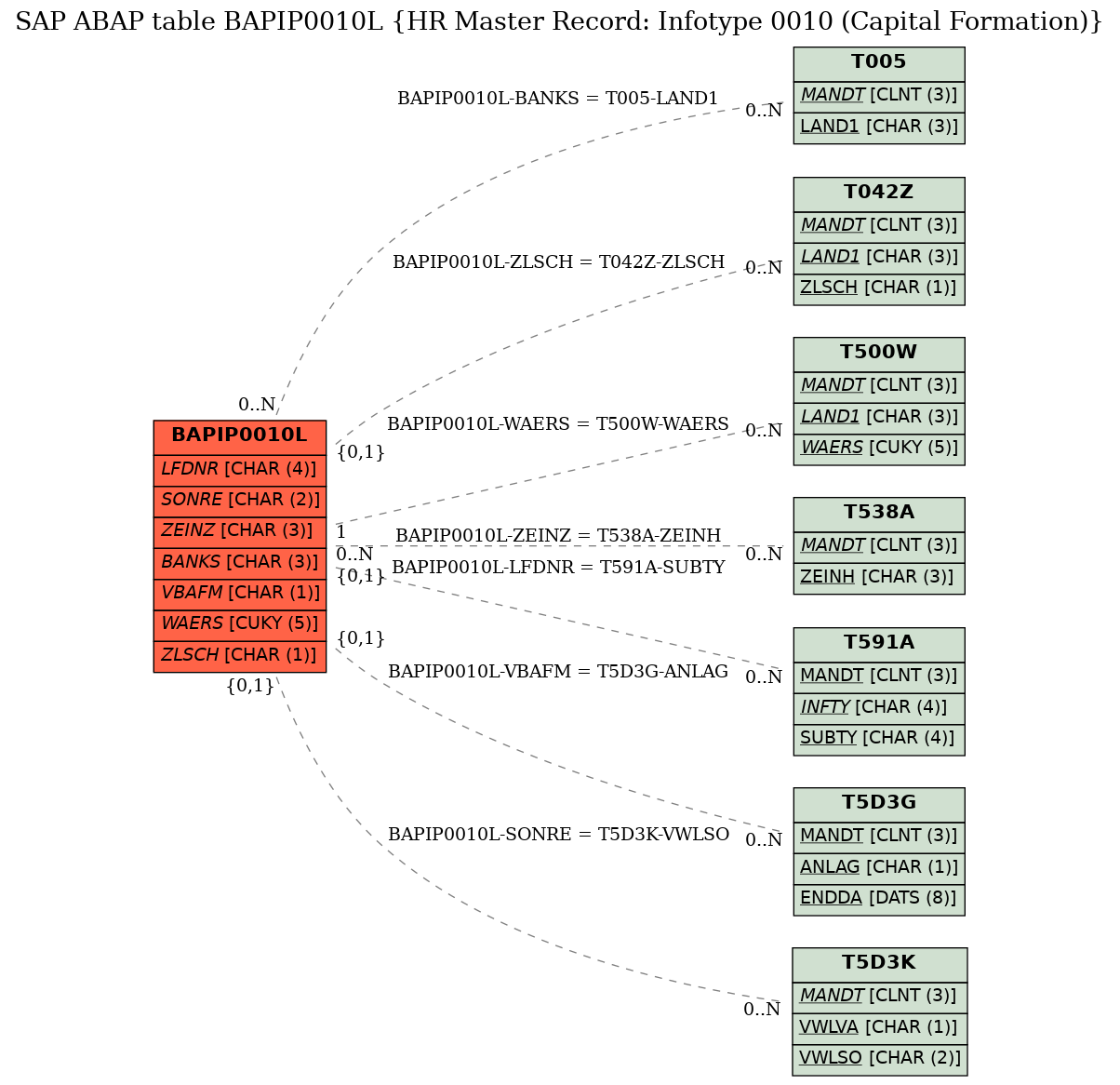1120x1085 pixels.
Task: Select the WAERS [CUKY (5)] field in BAPIP0010L
Action: point(240,624)
